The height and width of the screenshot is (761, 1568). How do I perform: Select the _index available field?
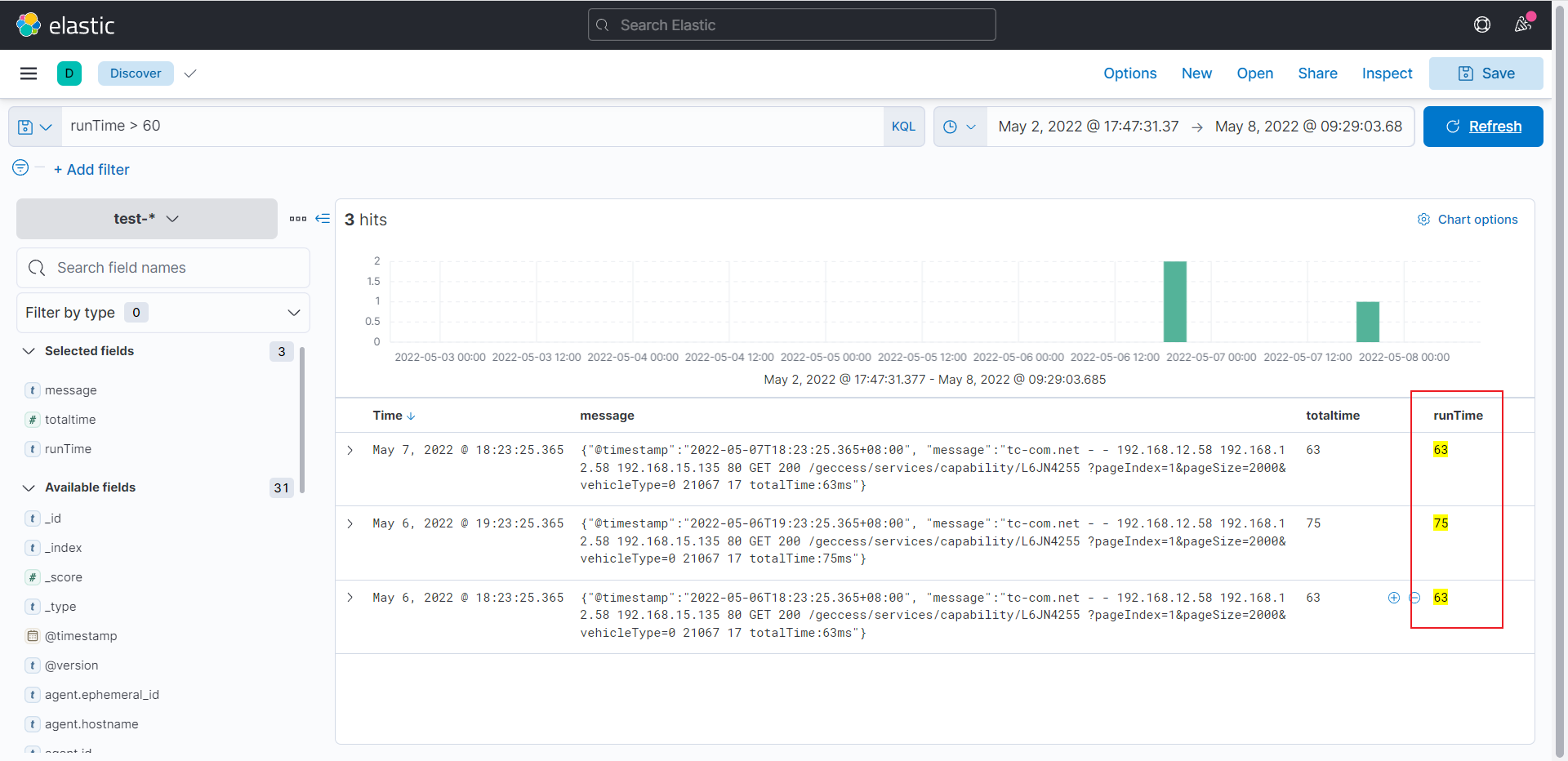pyautogui.click(x=64, y=548)
